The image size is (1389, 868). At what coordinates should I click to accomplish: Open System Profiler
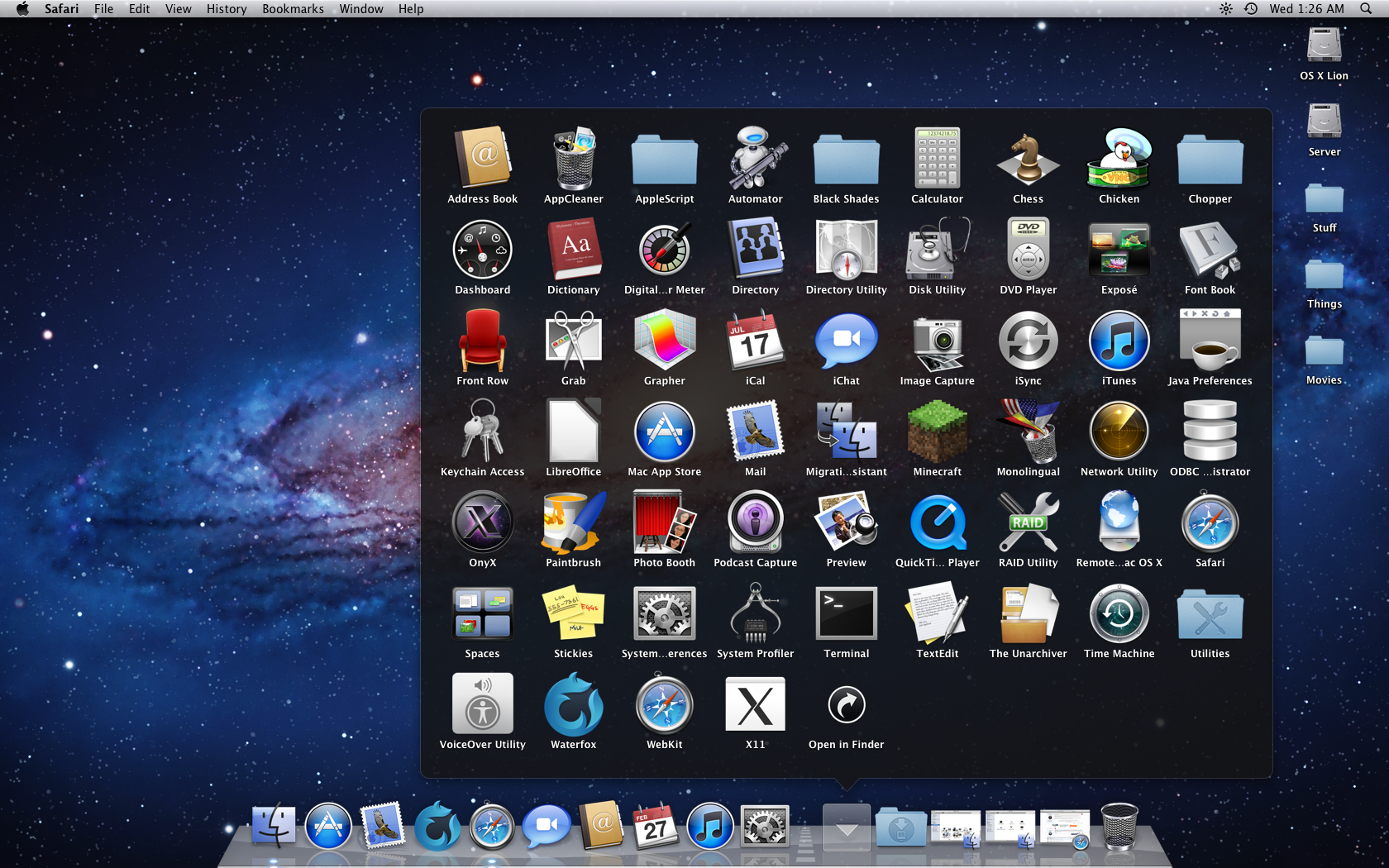[x=755, y=613]
